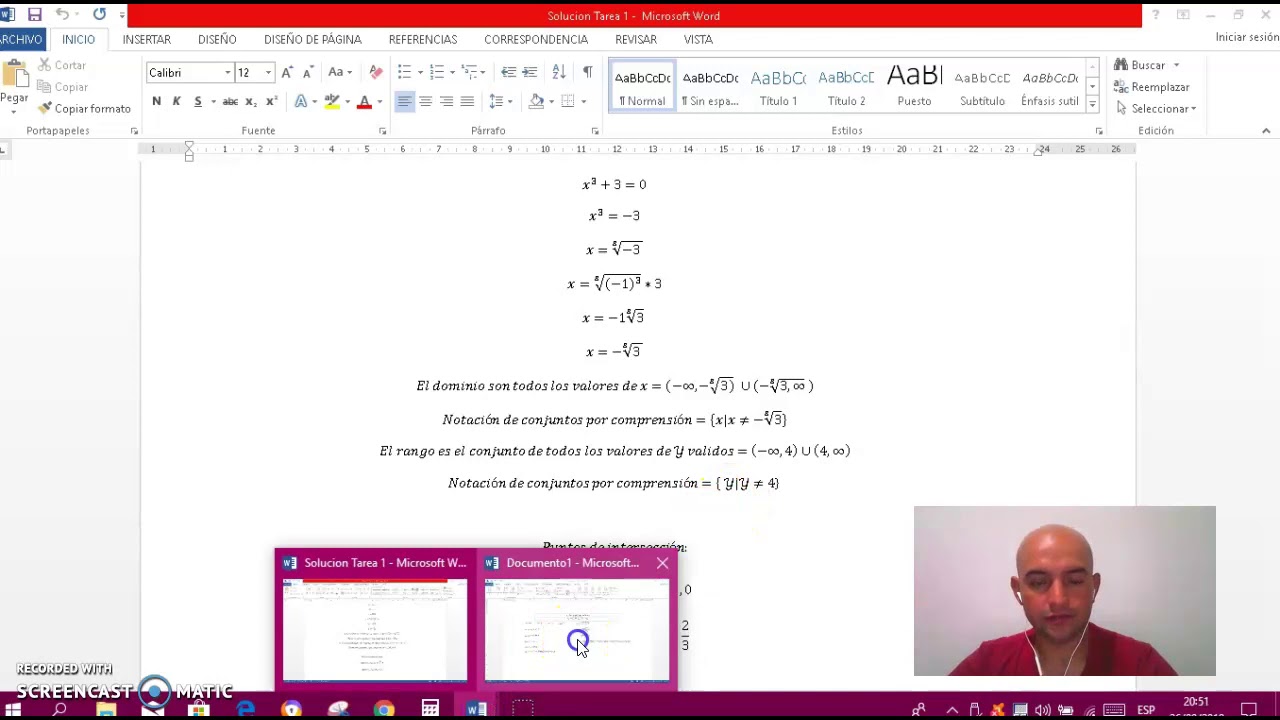Center the paragraph text
This screenshot has height=720, width=1280.
pyautogui.click(x=425, y=101)
